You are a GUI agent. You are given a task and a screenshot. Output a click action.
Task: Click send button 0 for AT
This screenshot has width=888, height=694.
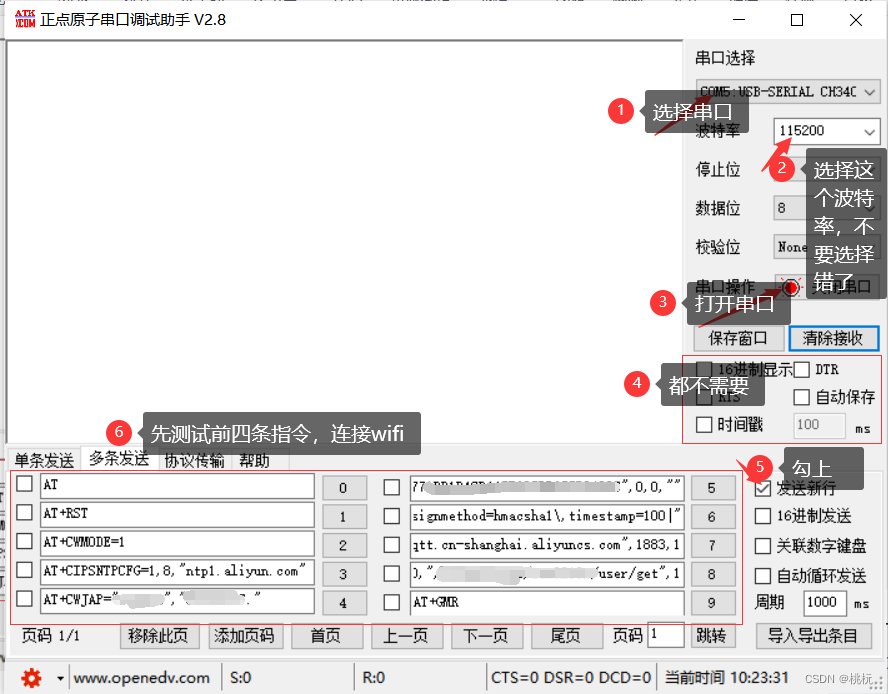pyautogui.click(x=344, y=488)
